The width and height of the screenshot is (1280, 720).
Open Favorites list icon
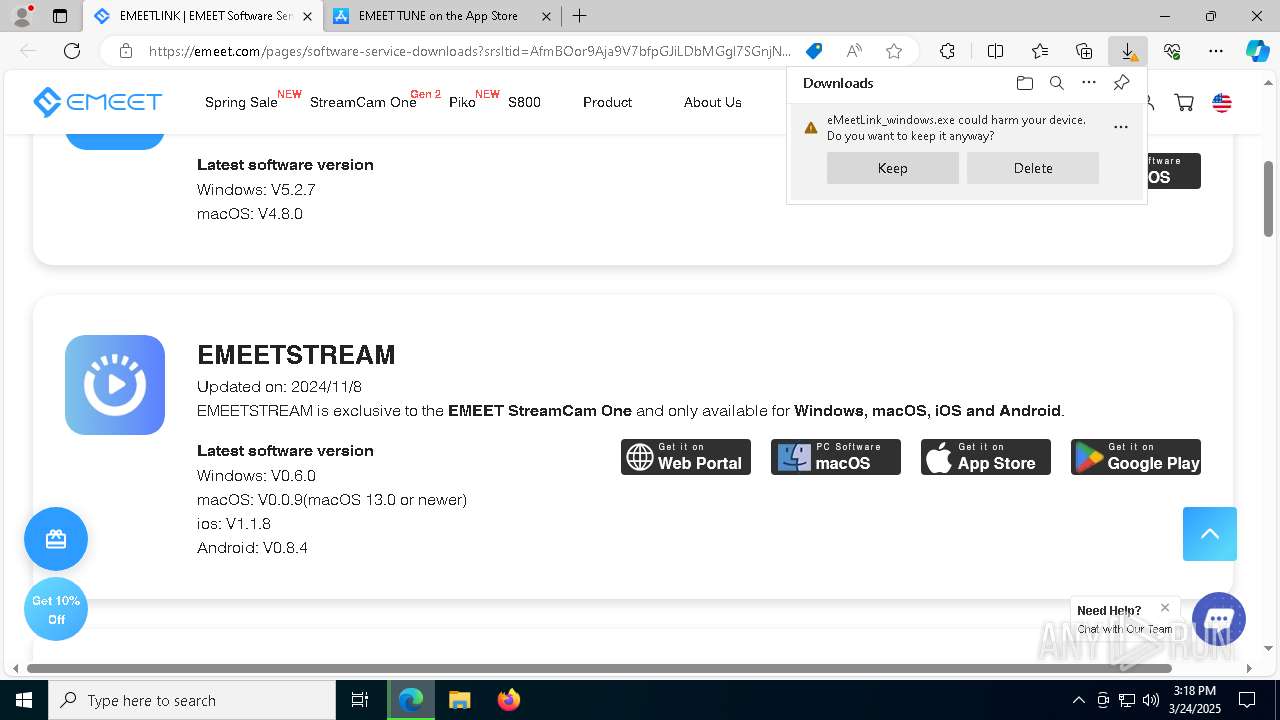point(1040,51)
